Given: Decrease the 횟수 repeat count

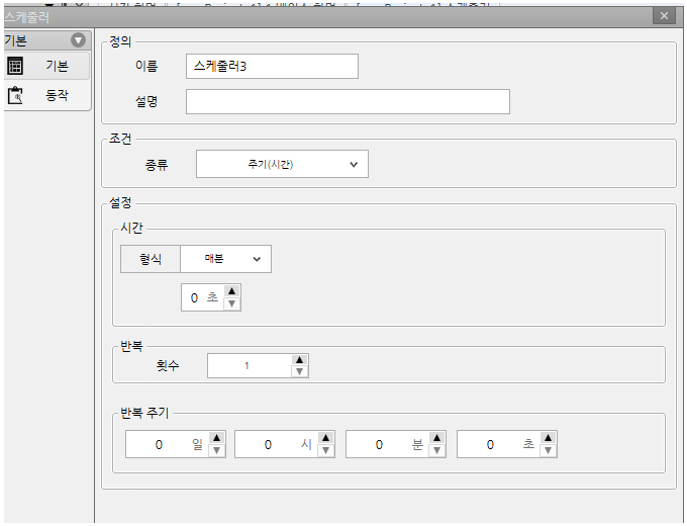Looking at the screenshot, I should click(299, 371).
